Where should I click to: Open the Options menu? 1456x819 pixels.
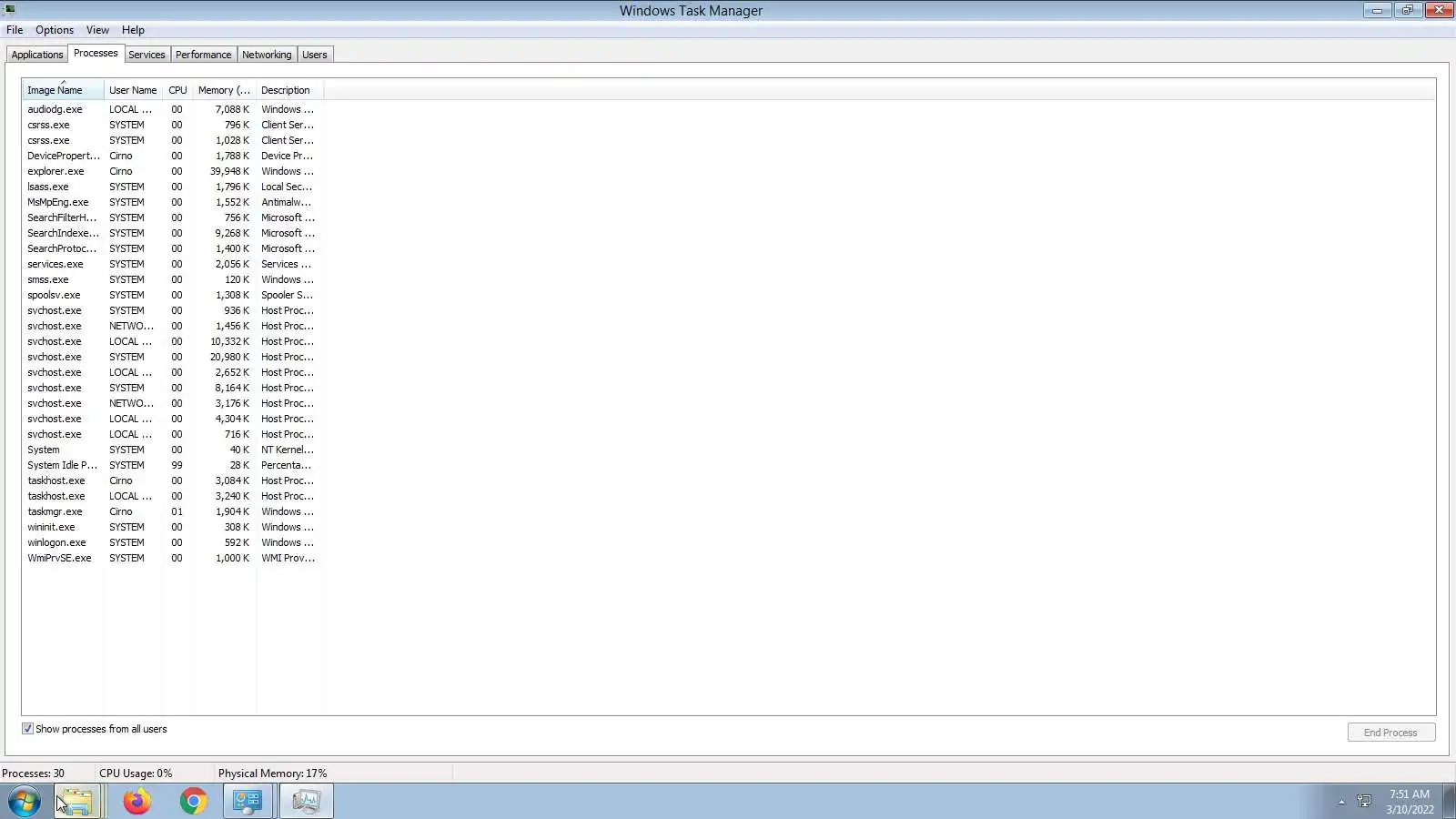tap(55, 30)
